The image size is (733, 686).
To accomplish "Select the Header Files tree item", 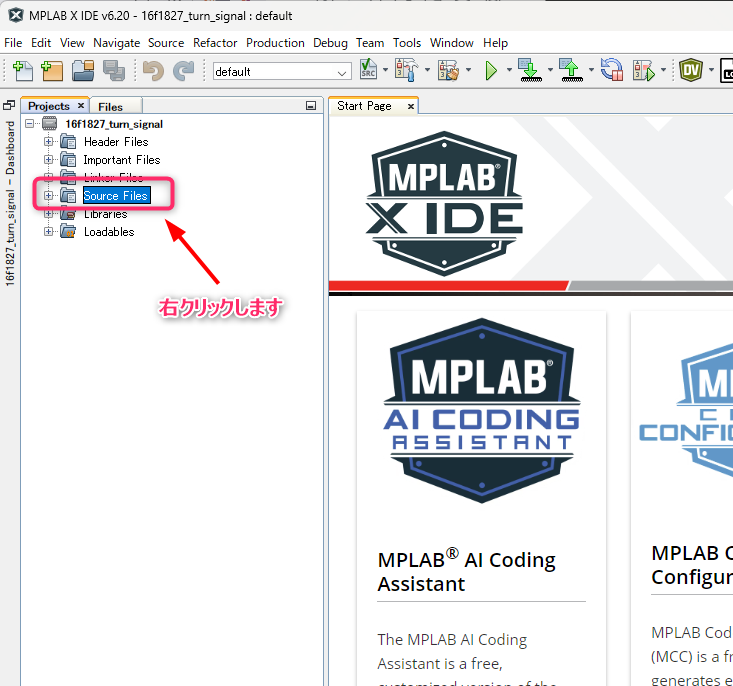I will click(x=116, y=142).
